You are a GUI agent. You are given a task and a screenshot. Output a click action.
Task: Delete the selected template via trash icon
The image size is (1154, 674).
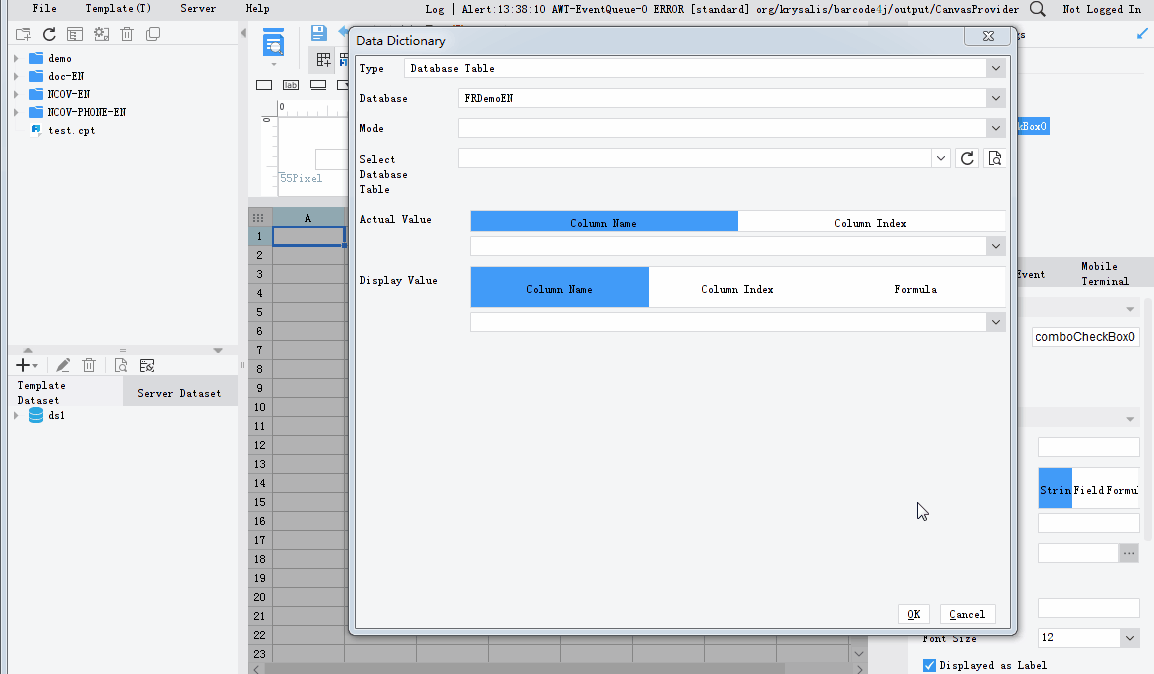point(127,33)
